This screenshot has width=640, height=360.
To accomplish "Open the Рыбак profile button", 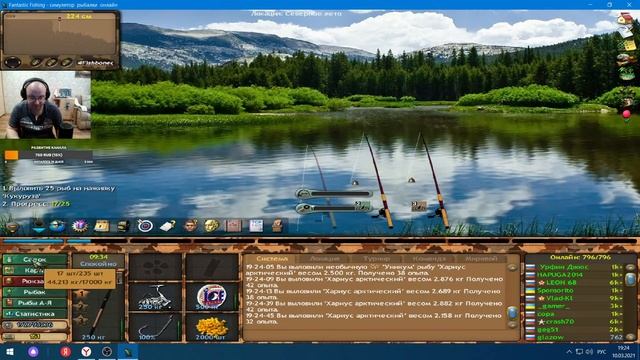I will pyautogui.click(x=35, y=292).
